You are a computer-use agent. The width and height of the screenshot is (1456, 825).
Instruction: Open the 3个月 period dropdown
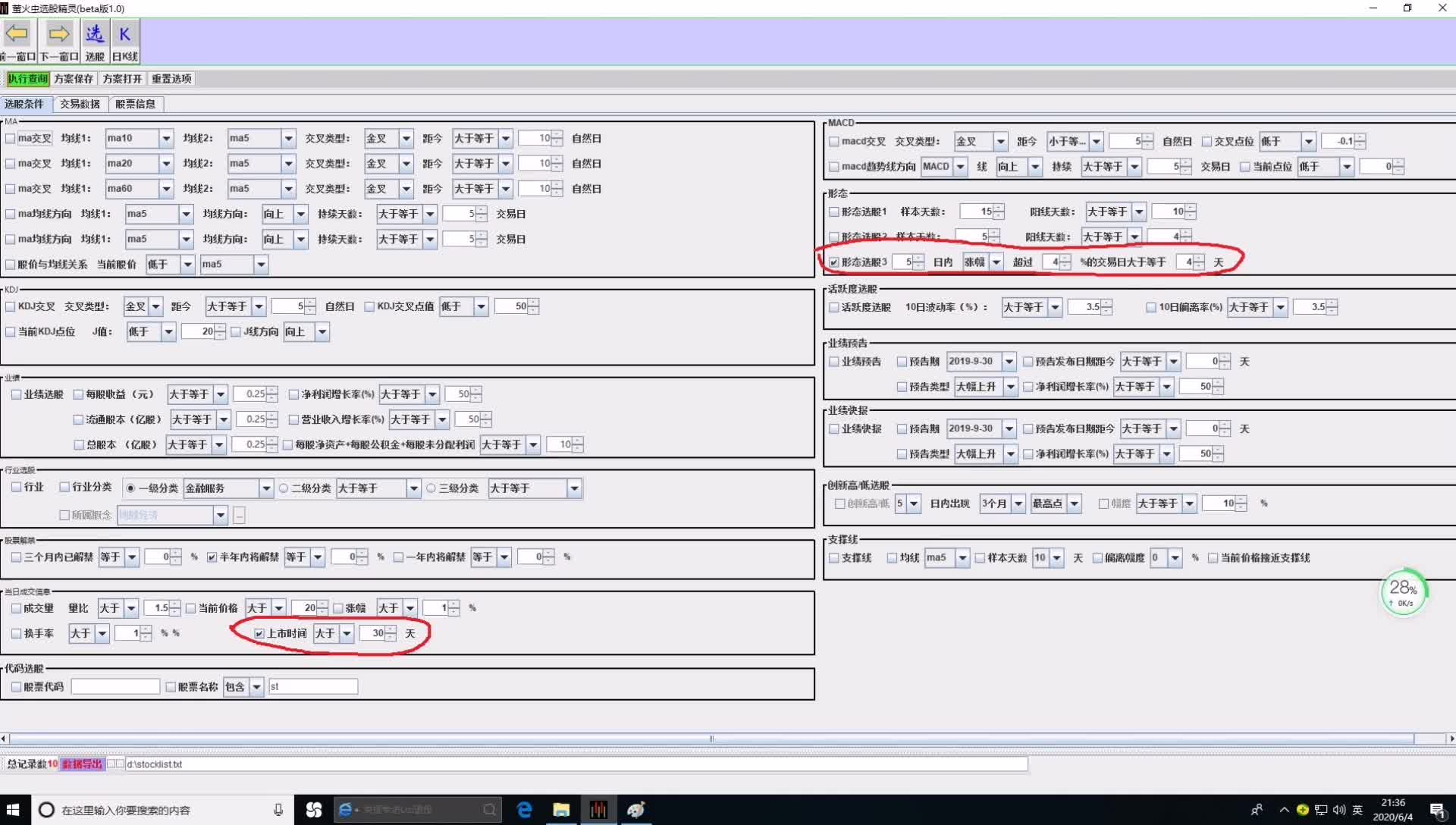point(1018,503)
